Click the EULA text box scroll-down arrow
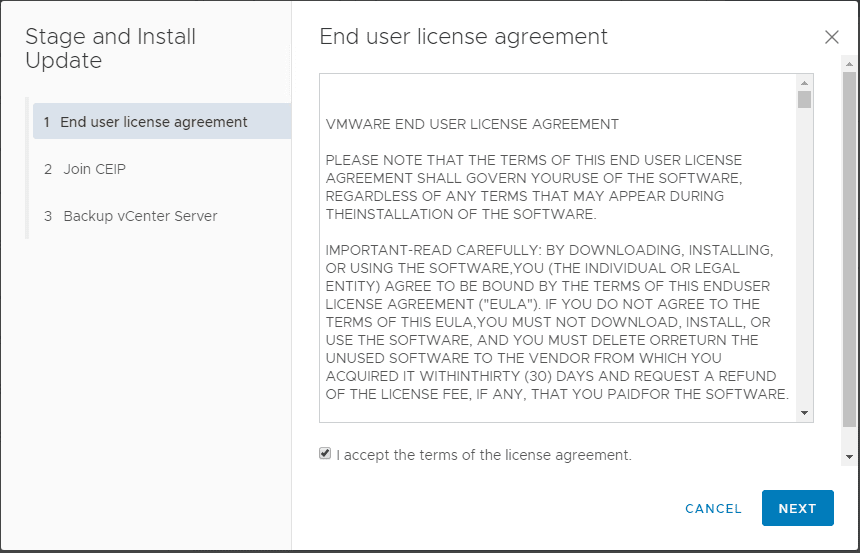Viewport: 860px width, 553px height. (x=804, y=413)
